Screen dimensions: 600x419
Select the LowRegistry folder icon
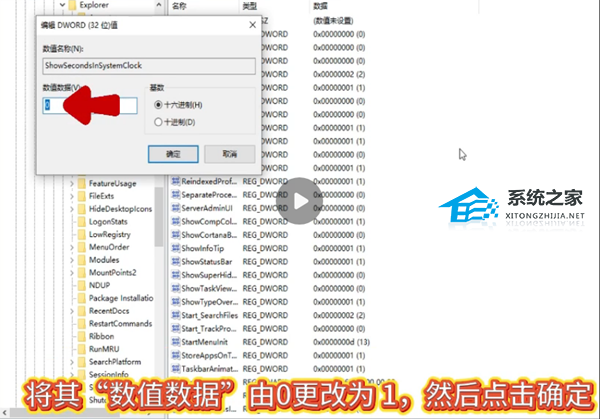tap(82, 234)
